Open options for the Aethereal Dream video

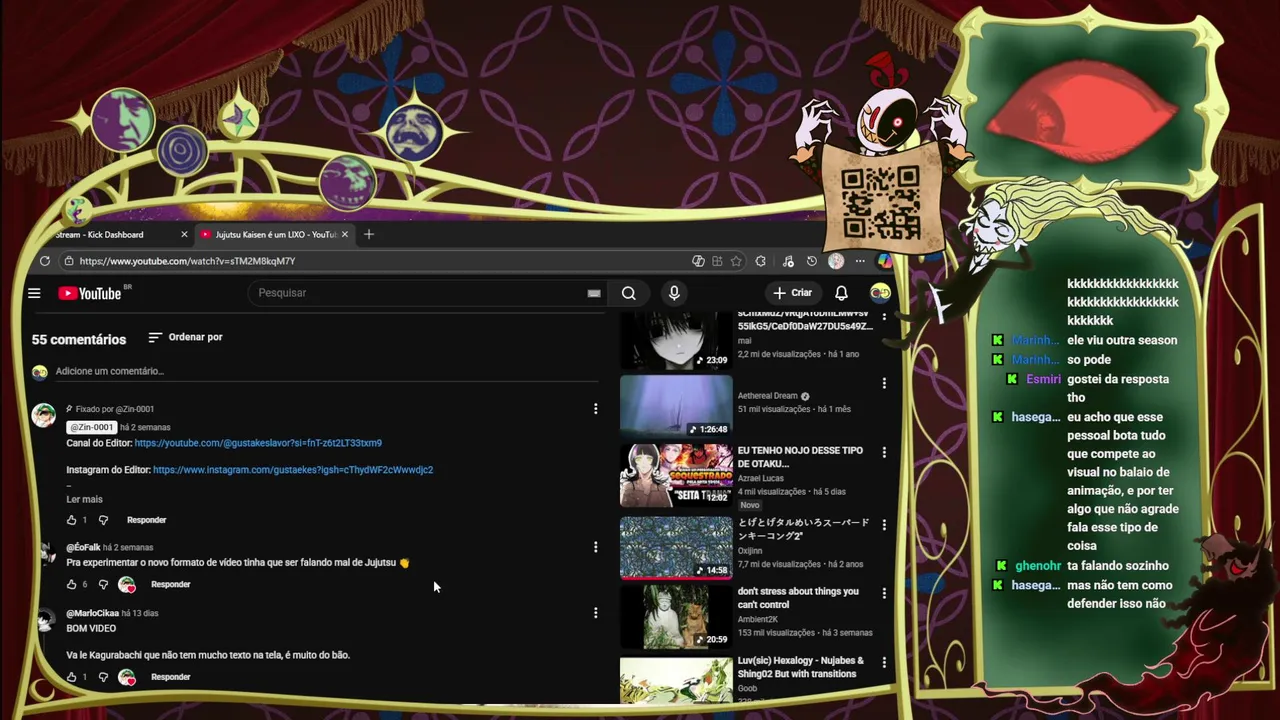pyautogui.click(x=884, y=383)
